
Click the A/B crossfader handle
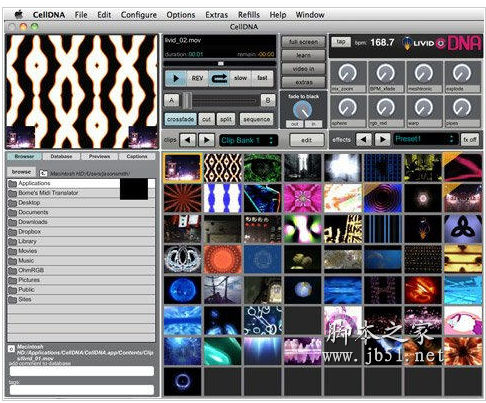(187, 100)
